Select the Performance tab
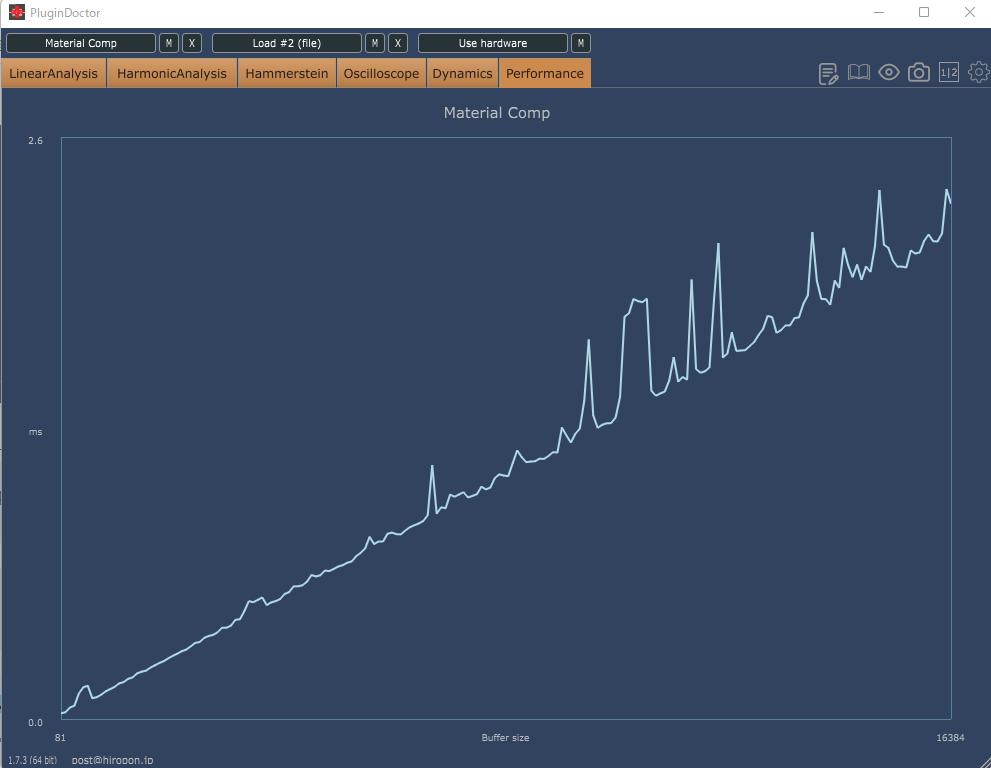Image resolution: width=991 pixels, height=768 pixels. pos(545,73)
